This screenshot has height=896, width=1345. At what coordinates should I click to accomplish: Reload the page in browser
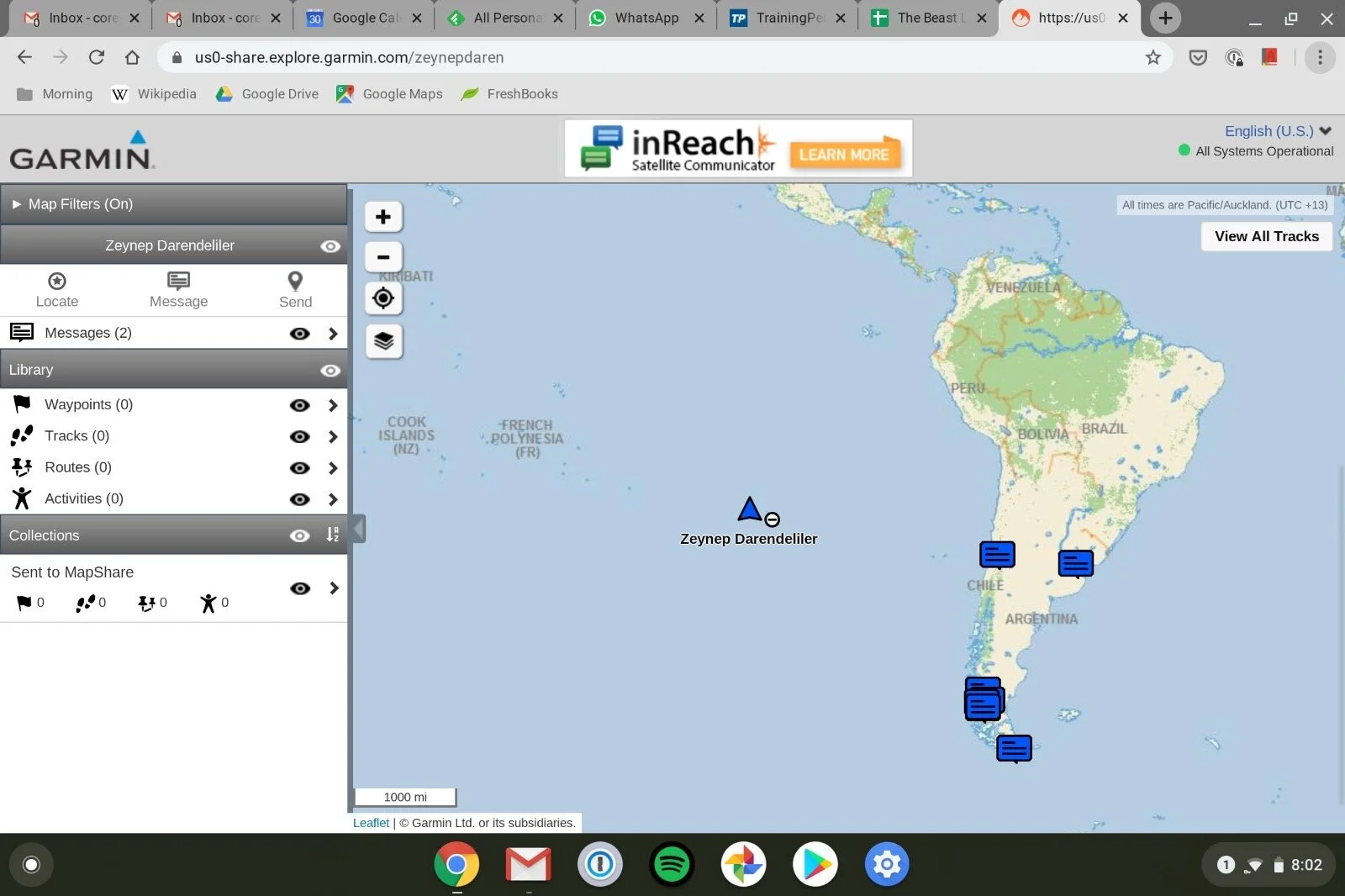(x=97, y=57)
